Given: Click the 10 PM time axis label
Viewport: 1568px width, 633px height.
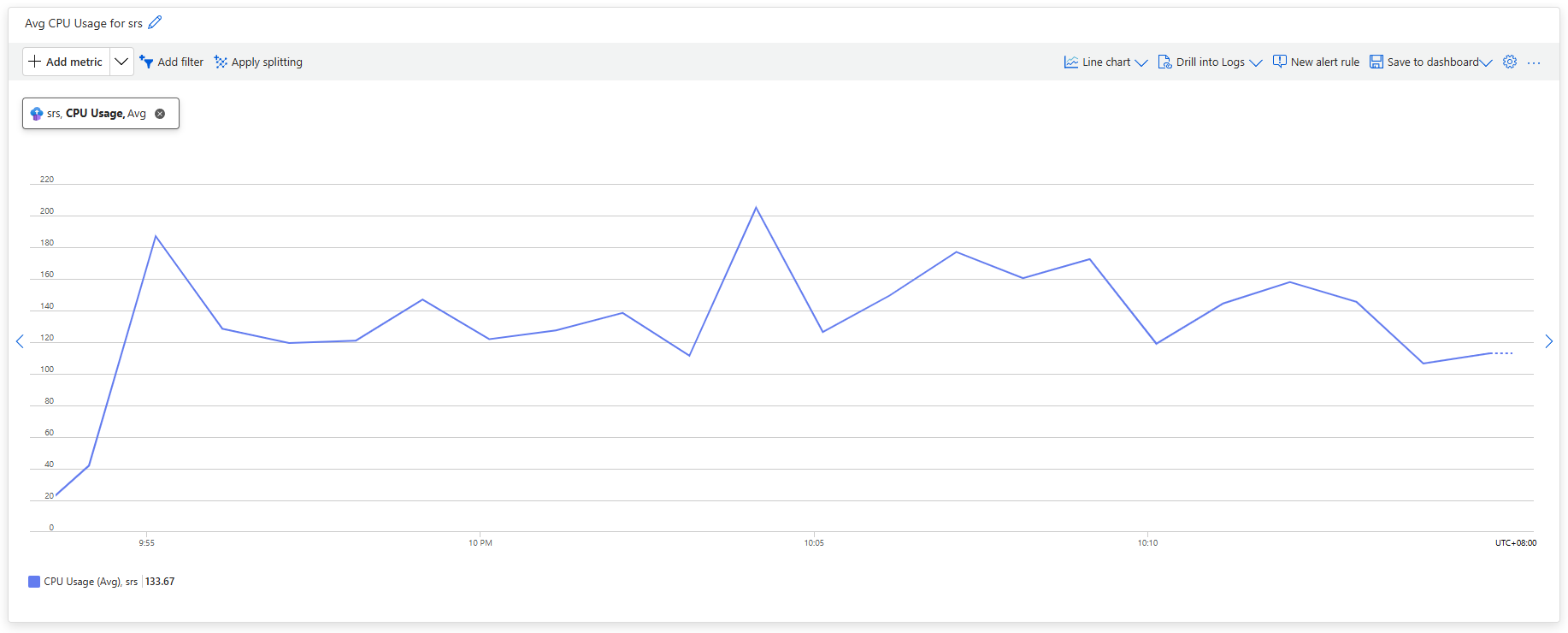Looking at the screenshot, I should point(480,543).
